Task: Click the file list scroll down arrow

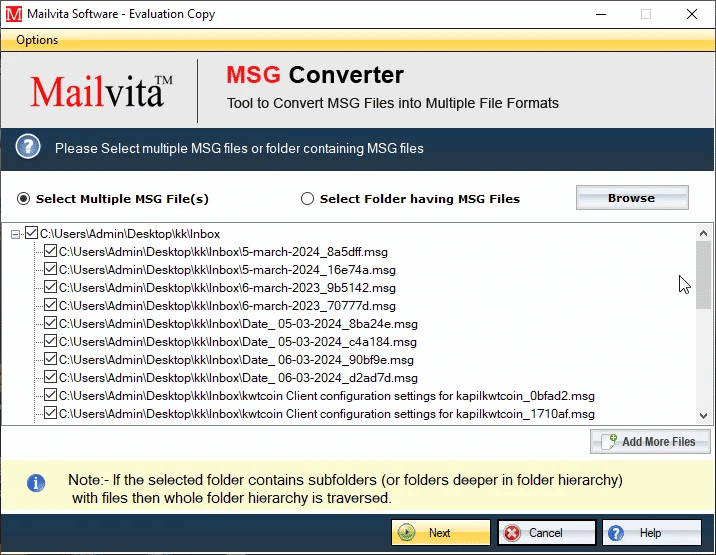Action: [703, 416]
